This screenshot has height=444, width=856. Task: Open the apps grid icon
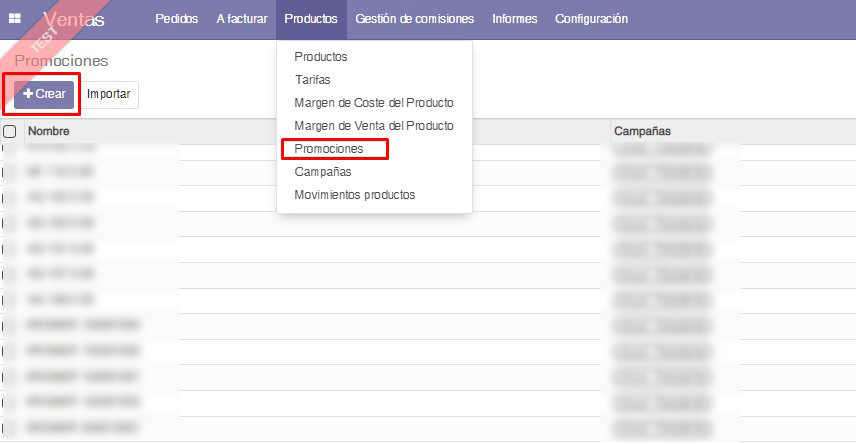pyautogui.click(x=15, y=19)
